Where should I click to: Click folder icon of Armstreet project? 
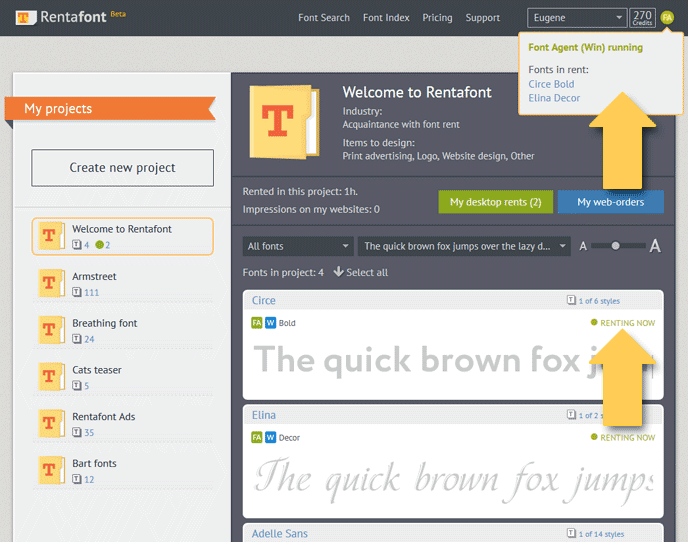(x=51, y=283)
